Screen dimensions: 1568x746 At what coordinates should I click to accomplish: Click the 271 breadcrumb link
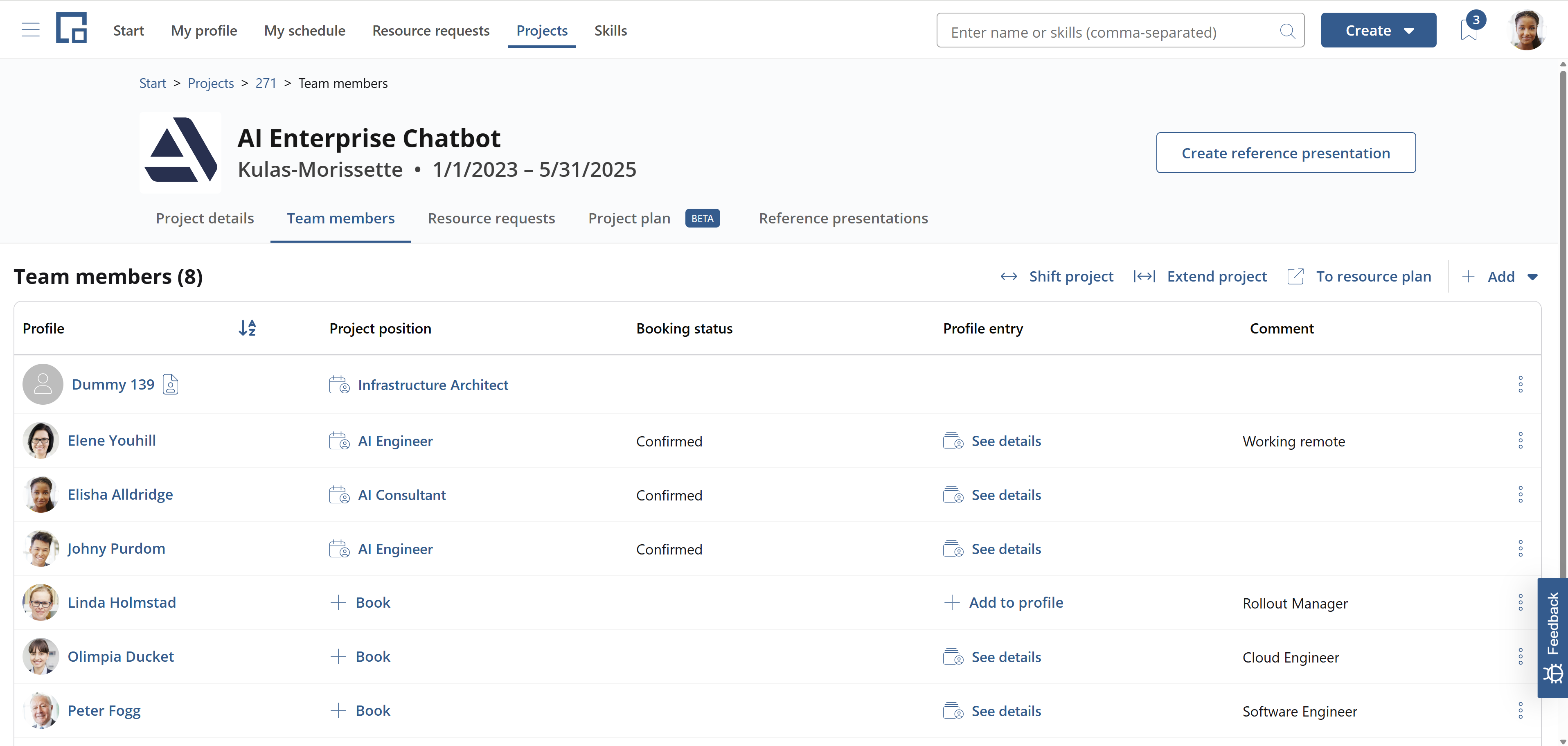click(266, 83)
